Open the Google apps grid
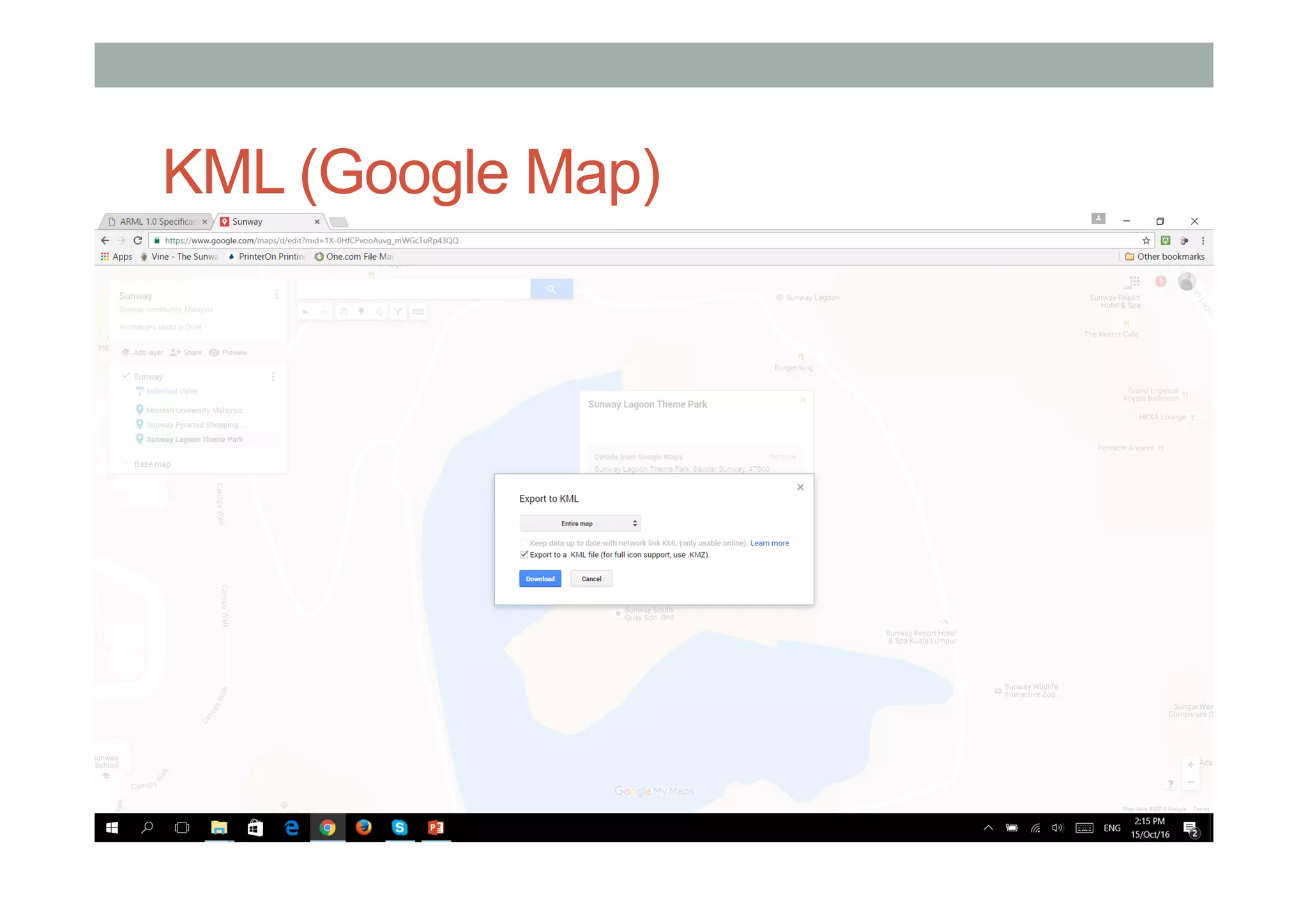 (1134, 282)
